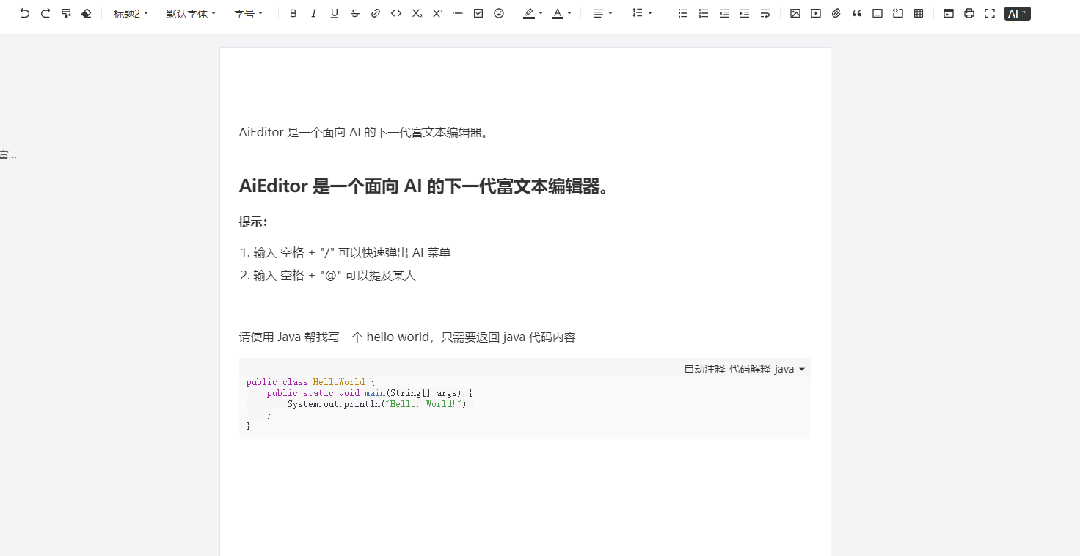
Task: Toggle bold formatting
Action: click(x=293, y=14)
